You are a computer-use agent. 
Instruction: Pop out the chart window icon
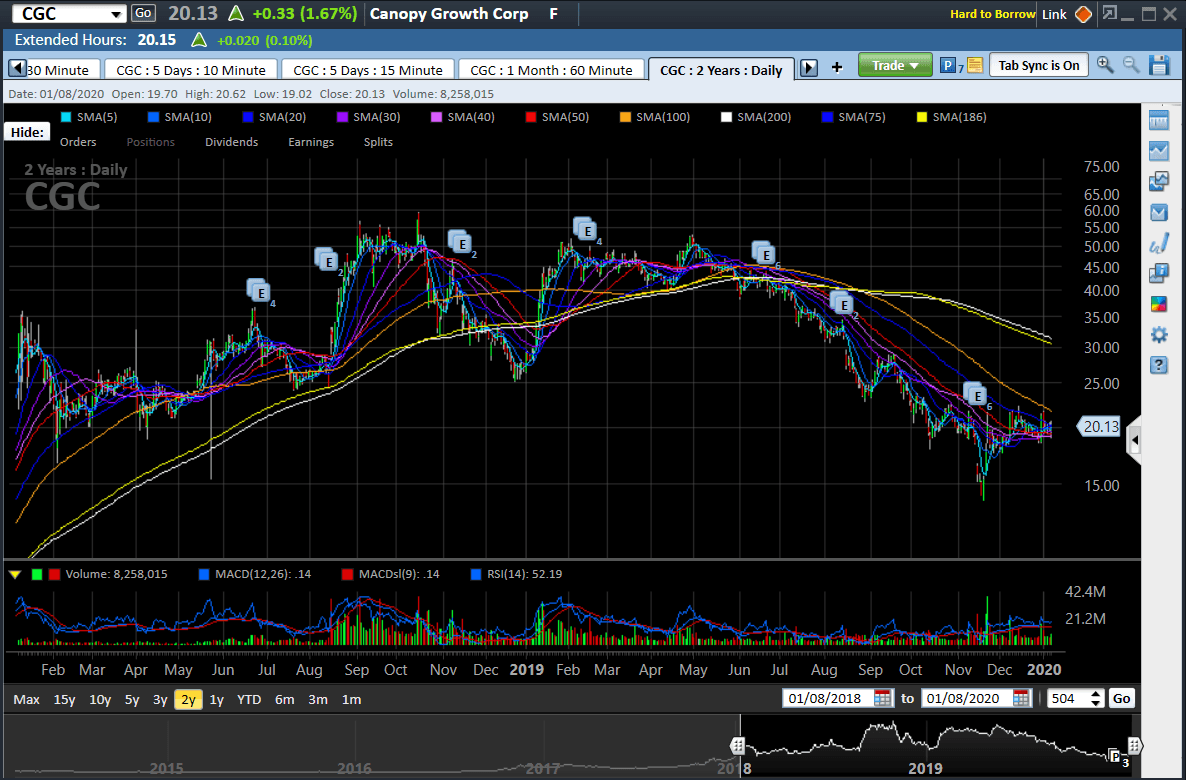pos(1110,13)
